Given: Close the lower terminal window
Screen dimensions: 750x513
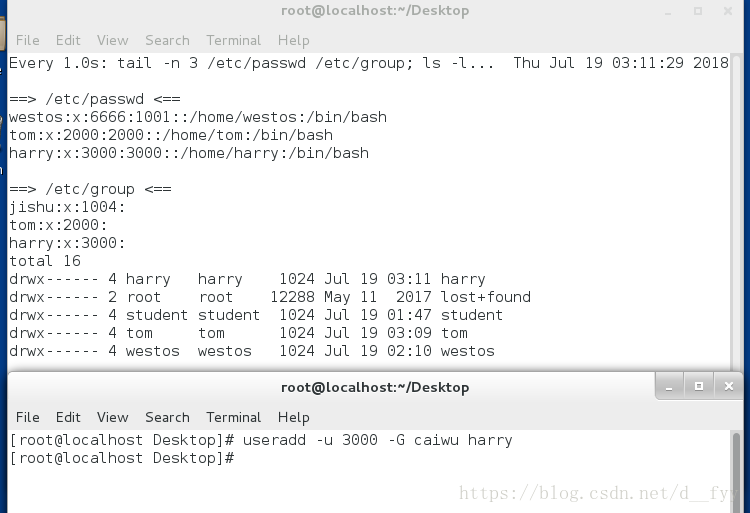Looking at the screenshot, I should [728, 386].
